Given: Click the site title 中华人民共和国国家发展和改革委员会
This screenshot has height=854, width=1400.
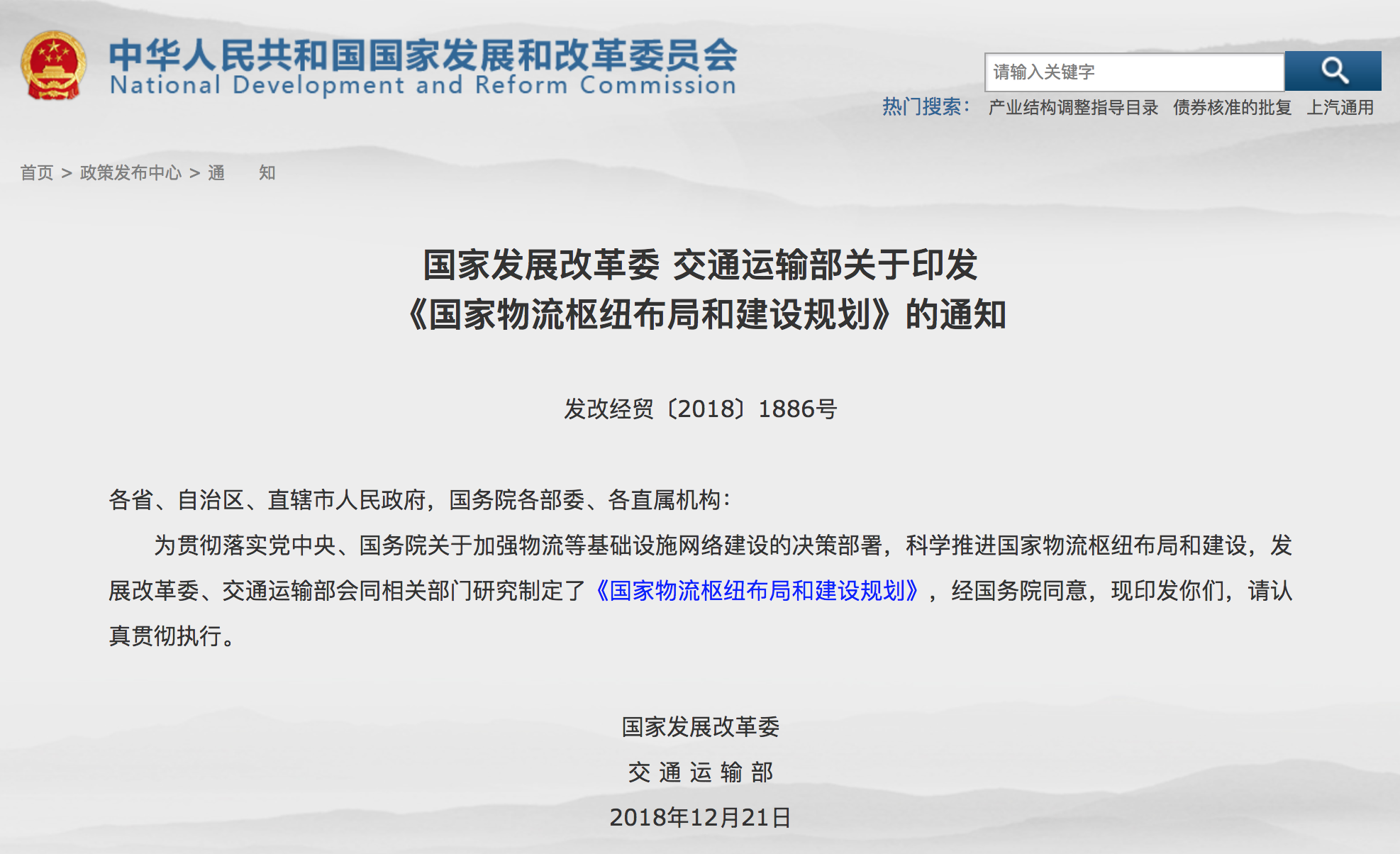Looking at the screenshot, I should (x=423, y=55).
